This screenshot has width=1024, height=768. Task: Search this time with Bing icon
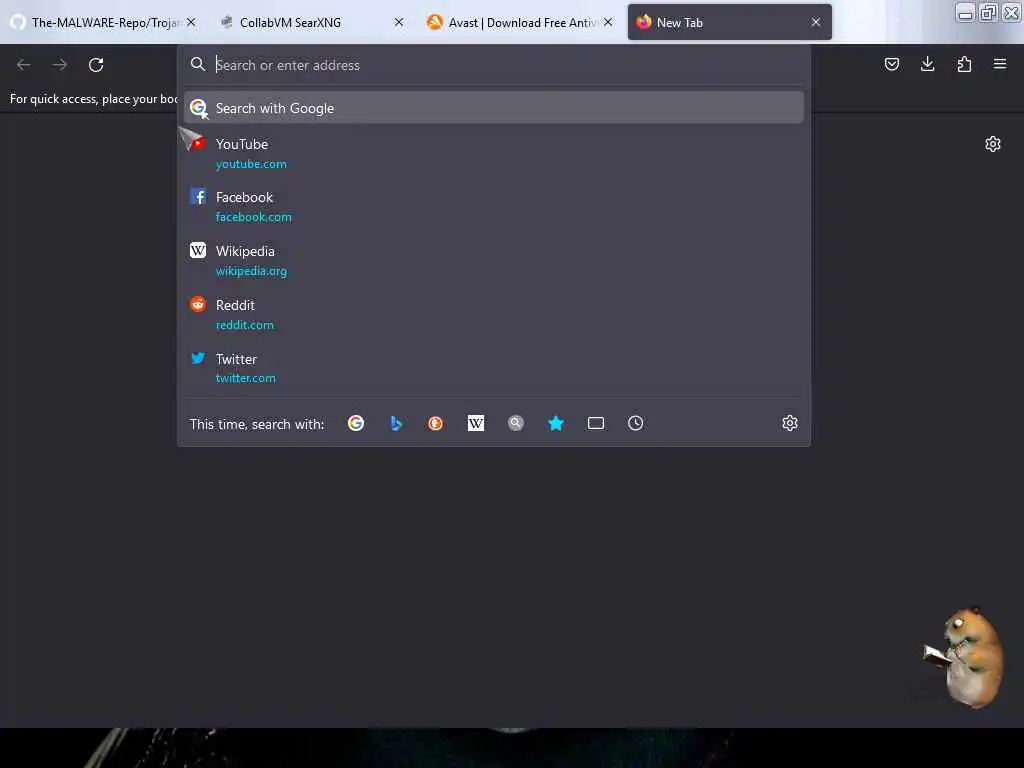396,423
